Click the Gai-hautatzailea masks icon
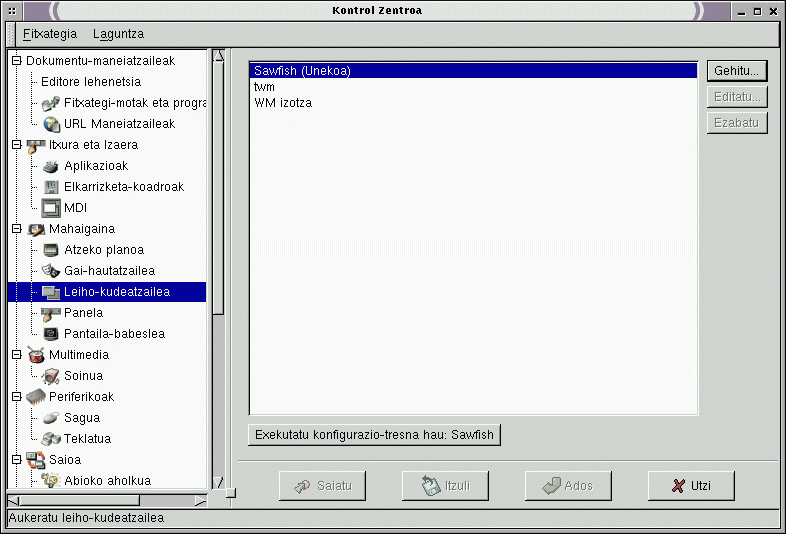This screenshot has height=534, width=786. [51, 271]
